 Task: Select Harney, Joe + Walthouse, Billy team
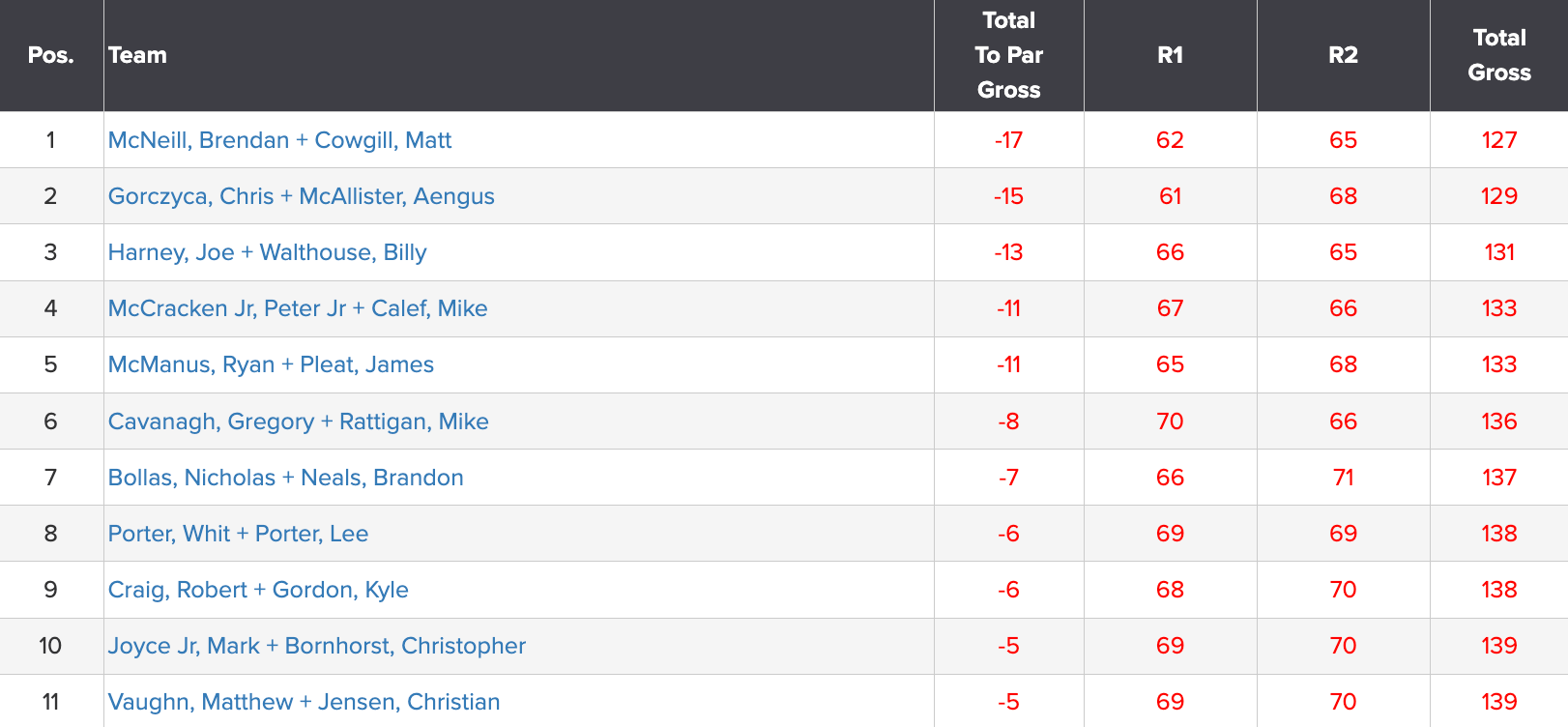267,252
